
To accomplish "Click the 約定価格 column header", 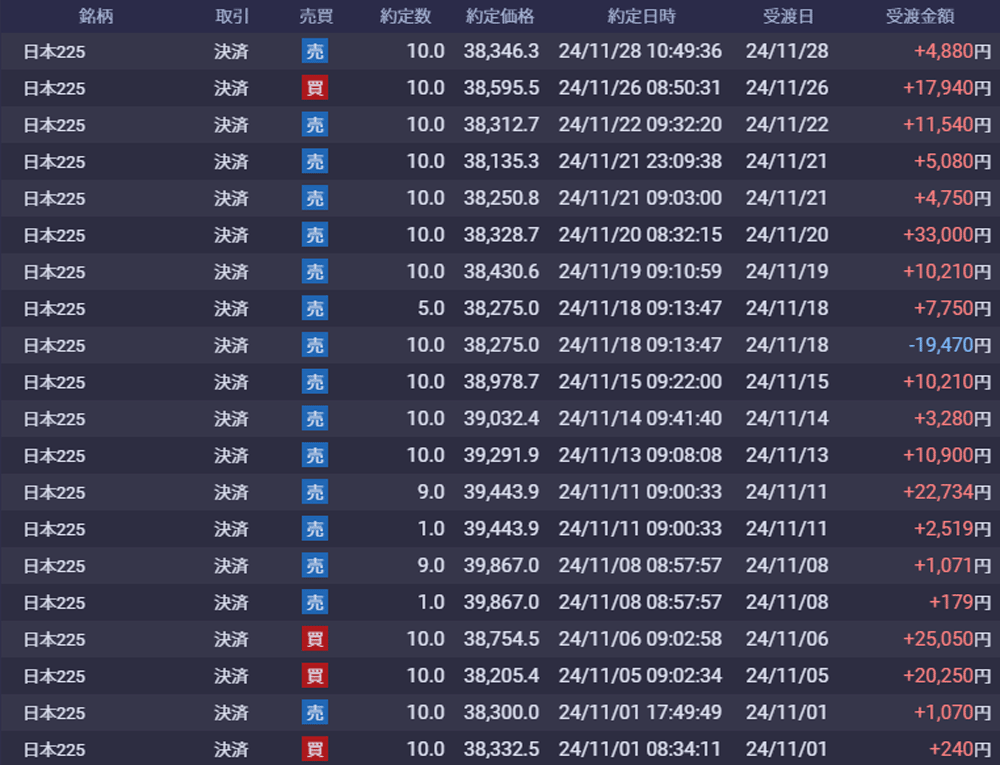I will (x=500, y=16).
